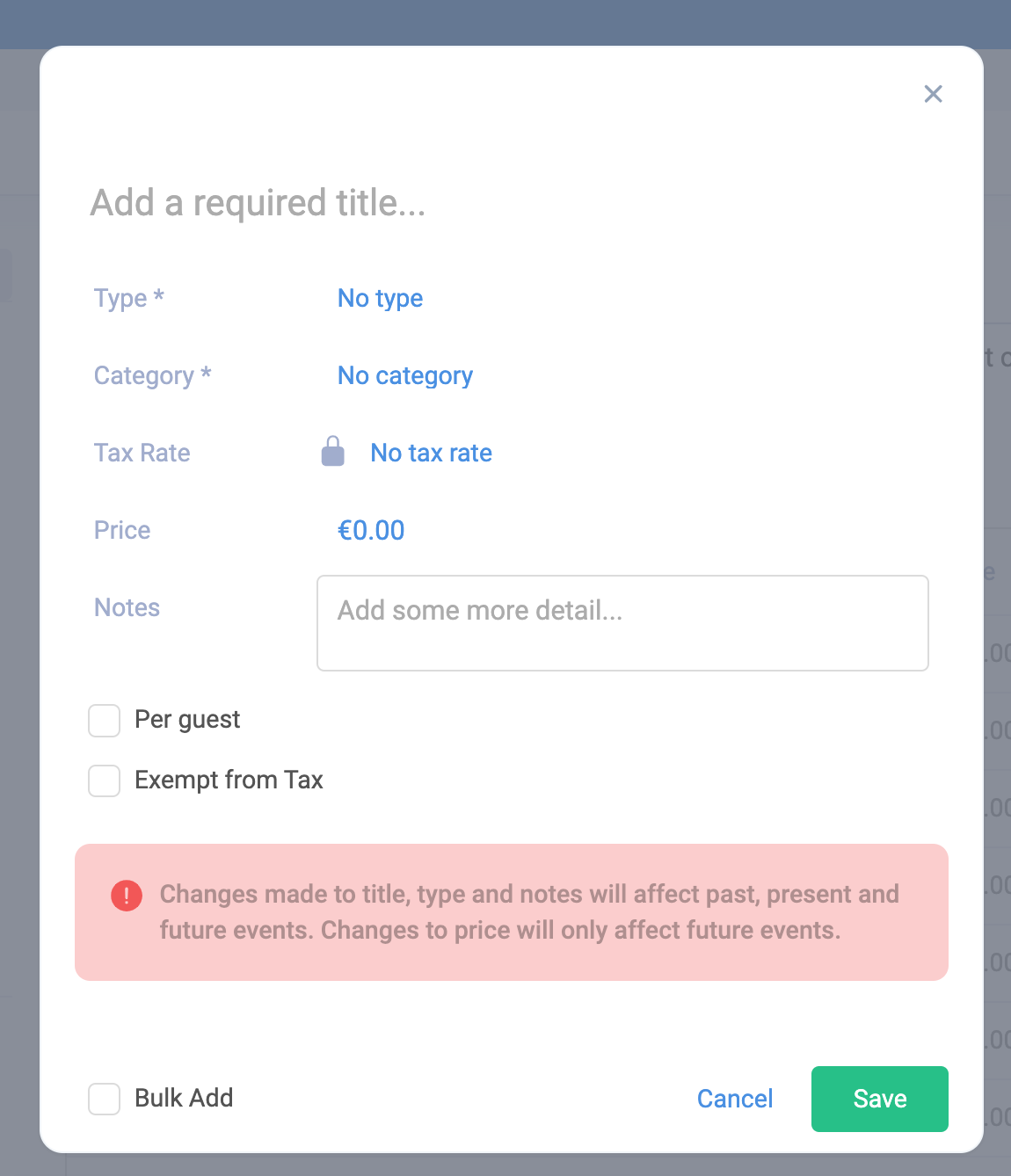Viewport: 1011px width, 1176px height.
Task: Select the Category label
Action: 151,375
